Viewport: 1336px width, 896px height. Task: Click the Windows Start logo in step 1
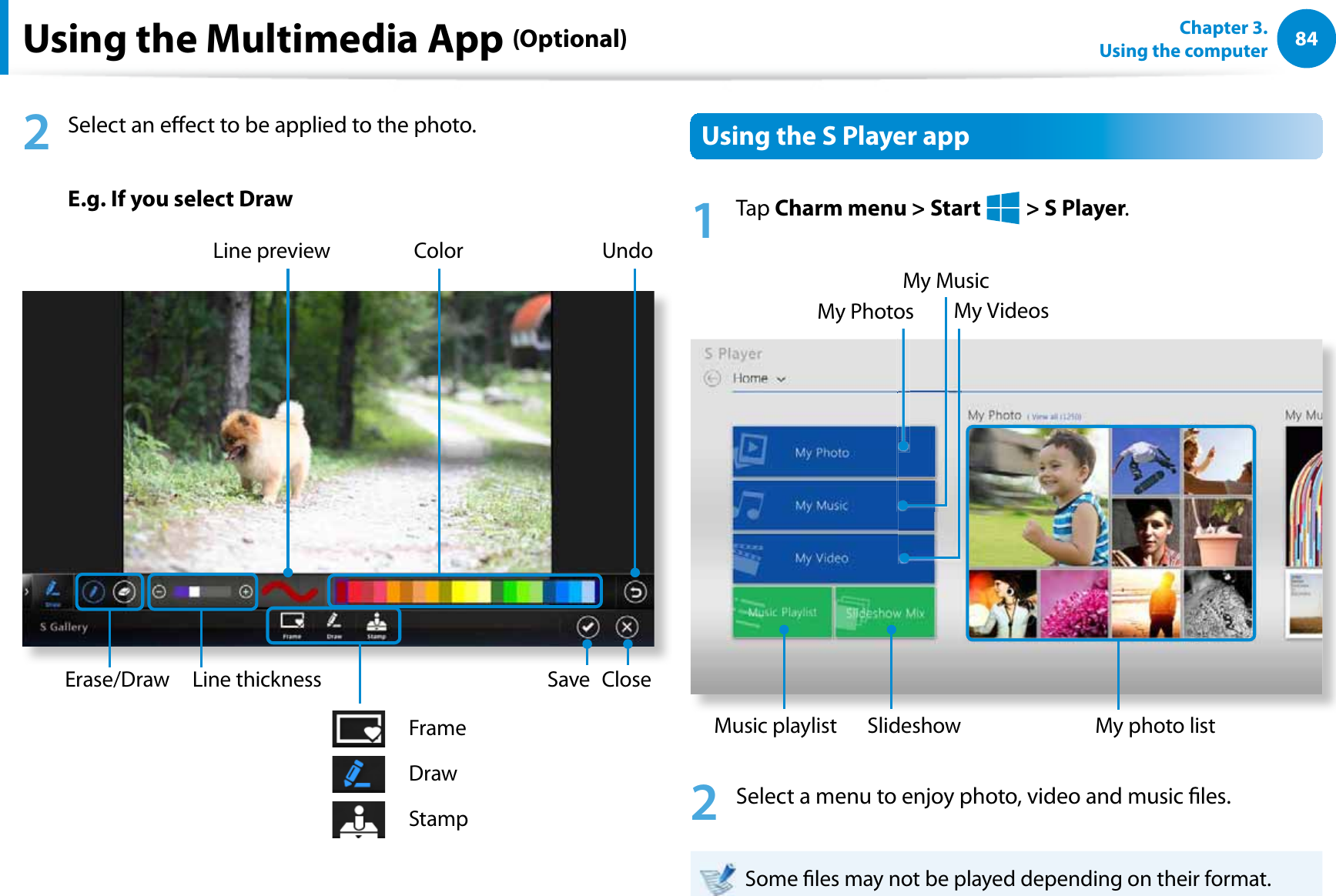[1003, 208]
